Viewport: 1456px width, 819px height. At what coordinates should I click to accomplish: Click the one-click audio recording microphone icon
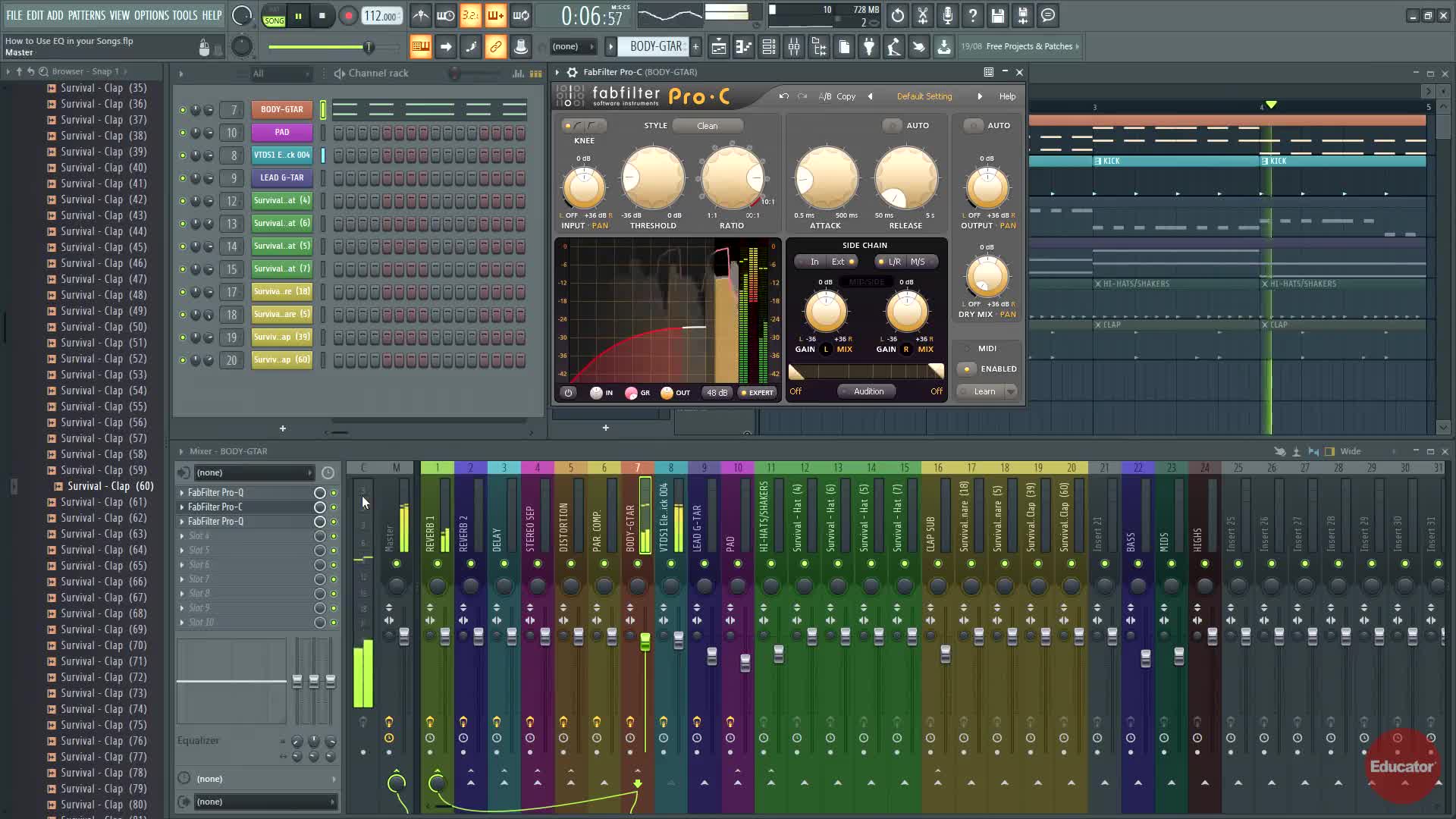click(x=947, y=16)
